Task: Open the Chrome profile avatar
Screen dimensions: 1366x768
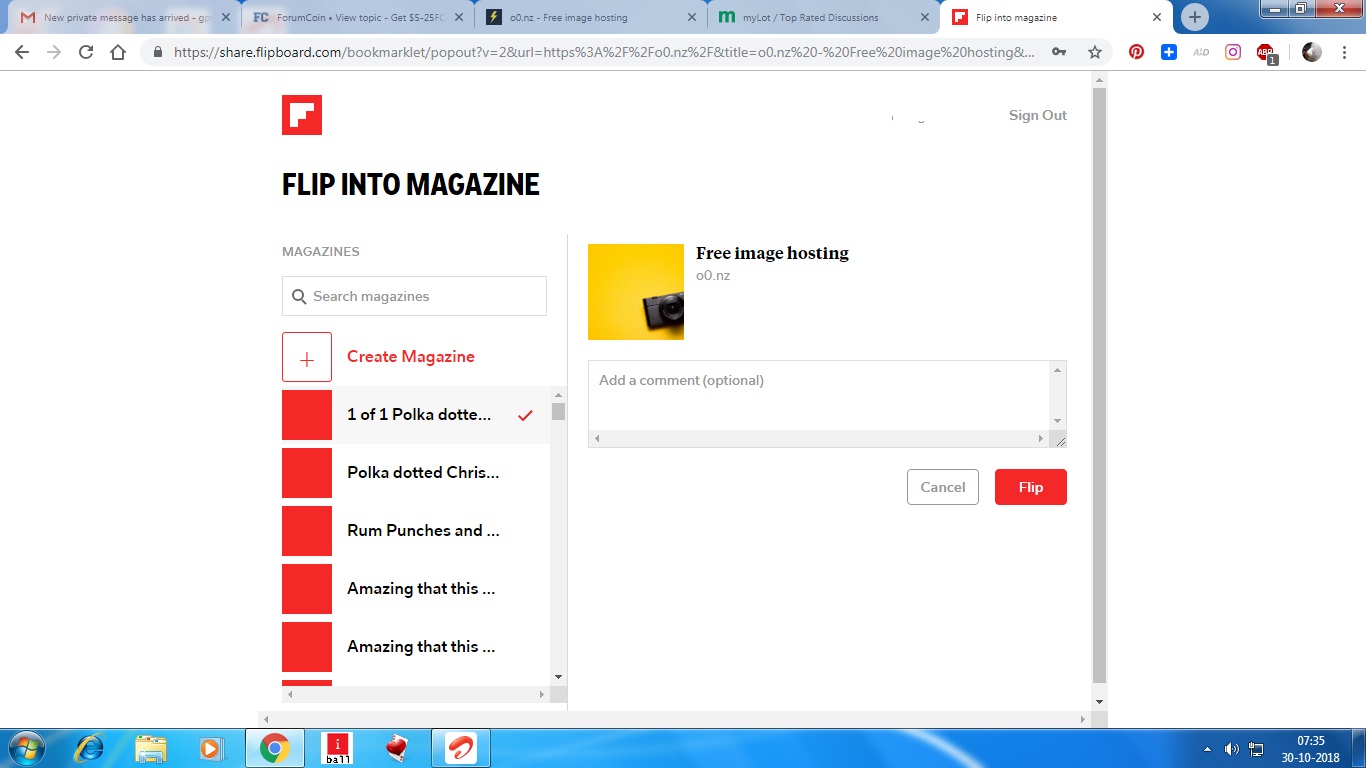Action: point(1310,51)
